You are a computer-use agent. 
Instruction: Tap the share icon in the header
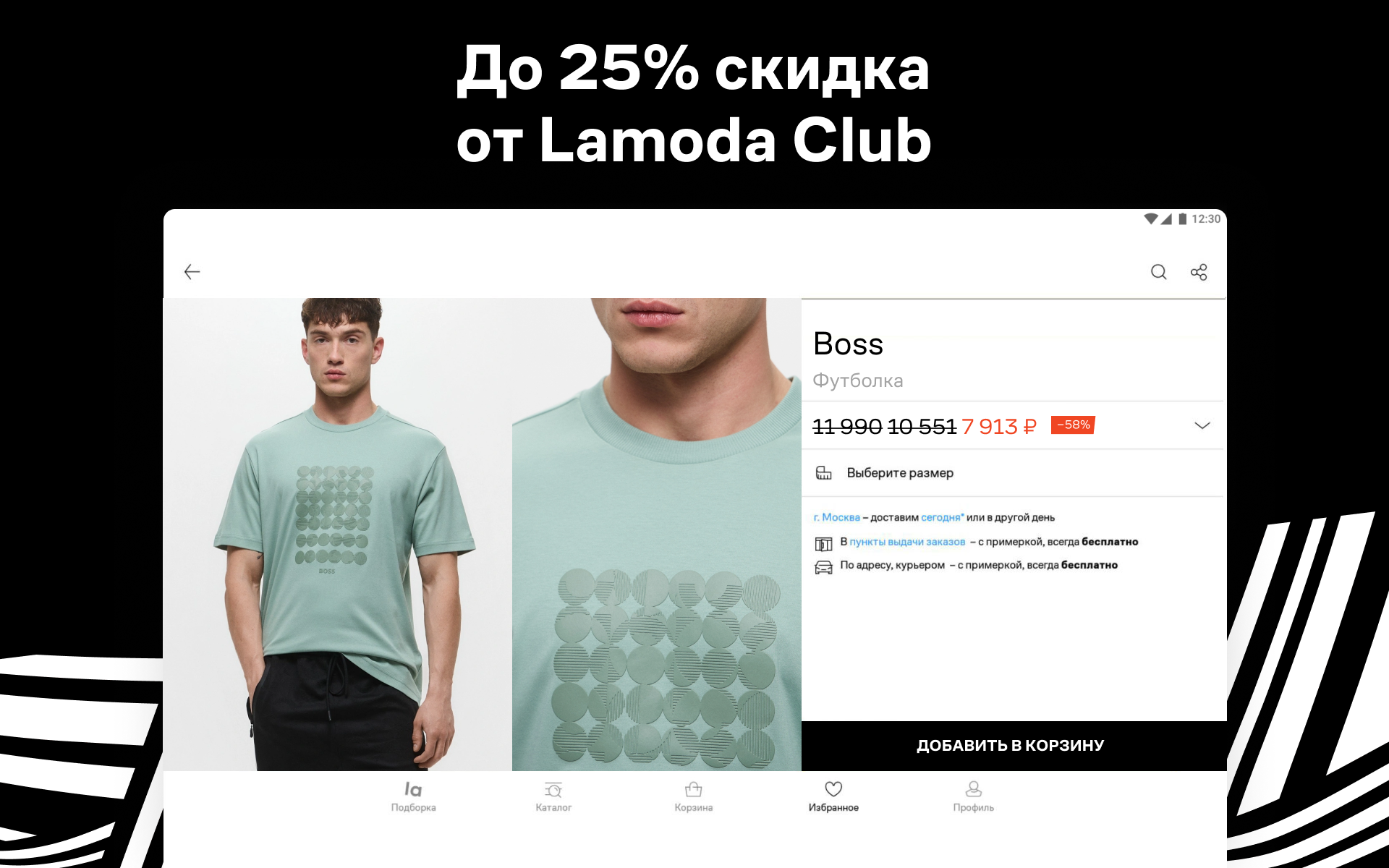pos(1199,272)
